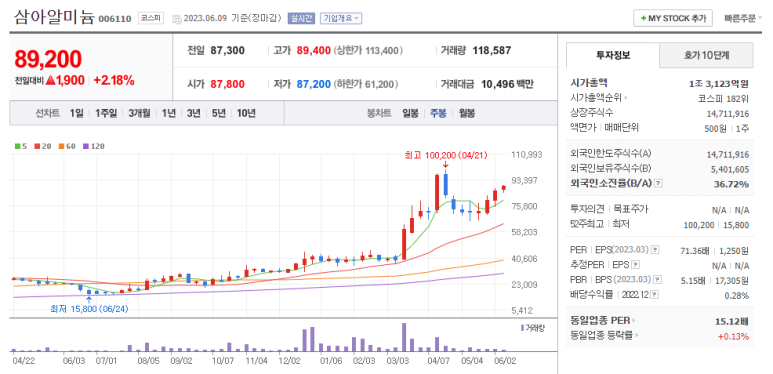Click the help icon next to 외국인소진율(B/A)
Viewport: 773px width, 374px height.
click(x=658, y=183)
